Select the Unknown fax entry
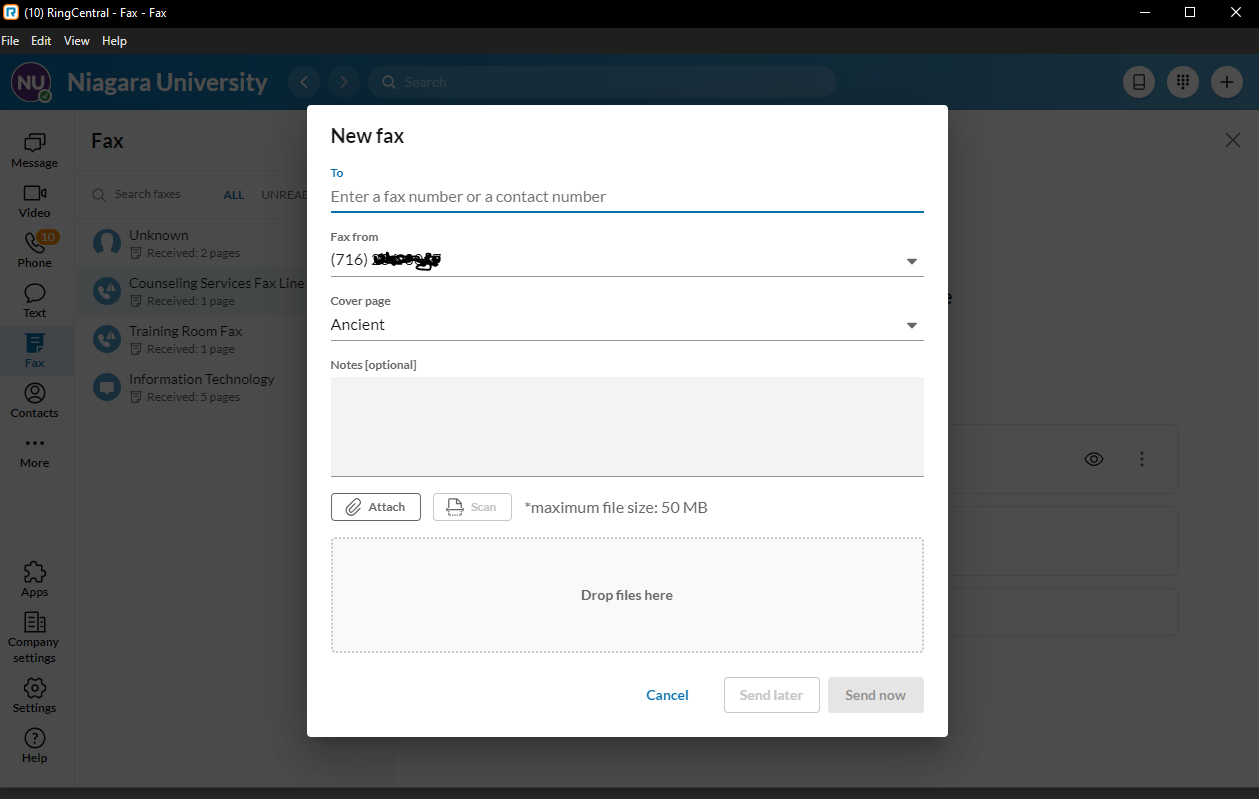The width and height of the screenshot is (1259, 799). coord(191,242)
